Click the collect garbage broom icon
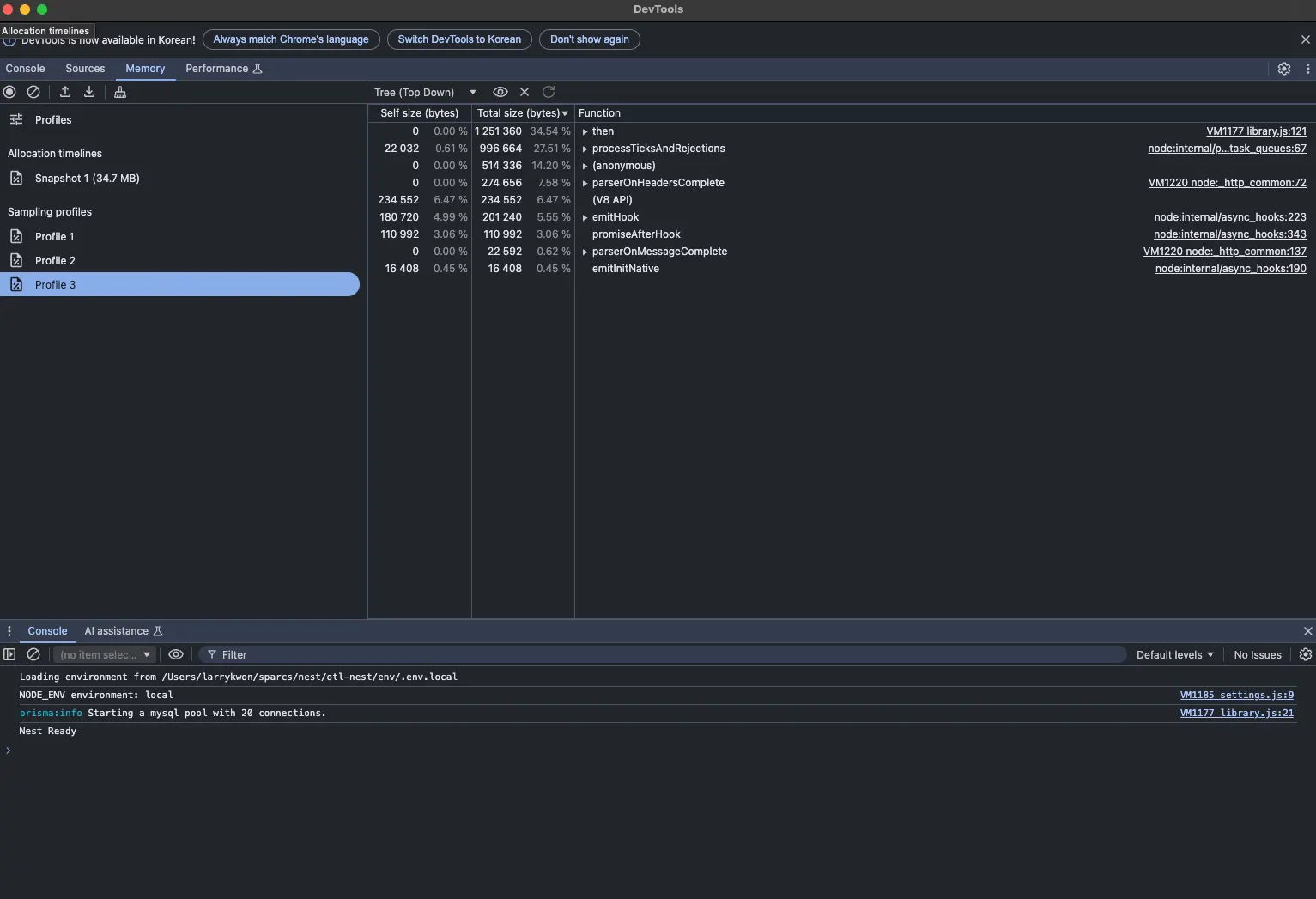 (x=120, y=92)
